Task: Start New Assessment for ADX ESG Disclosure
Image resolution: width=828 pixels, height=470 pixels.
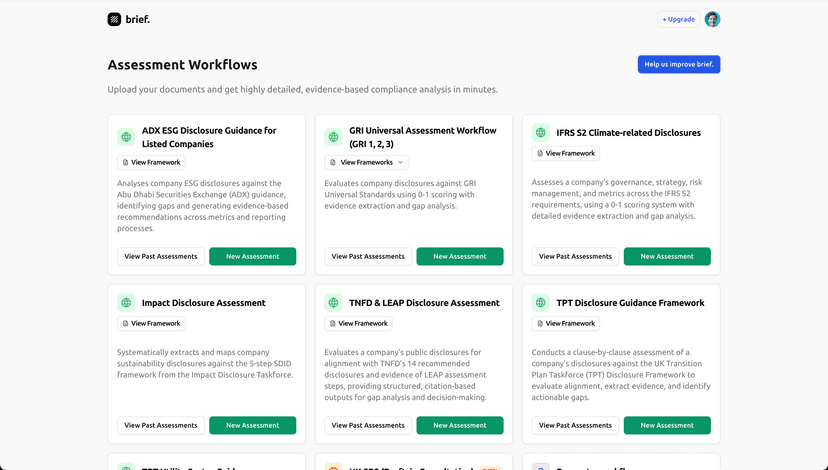Action: [252, 256]
